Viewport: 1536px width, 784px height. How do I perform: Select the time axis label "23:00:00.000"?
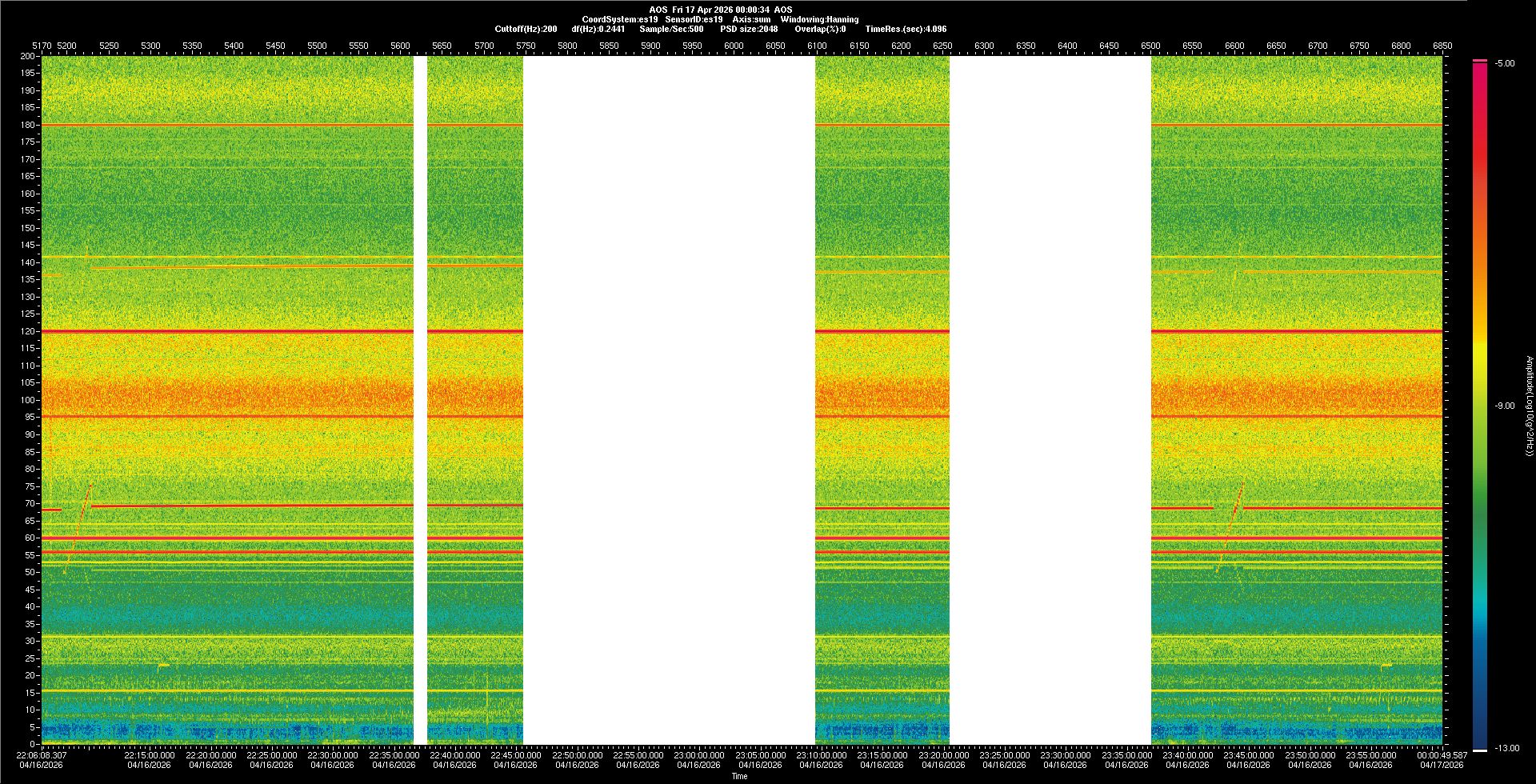(x=698, y=755)
